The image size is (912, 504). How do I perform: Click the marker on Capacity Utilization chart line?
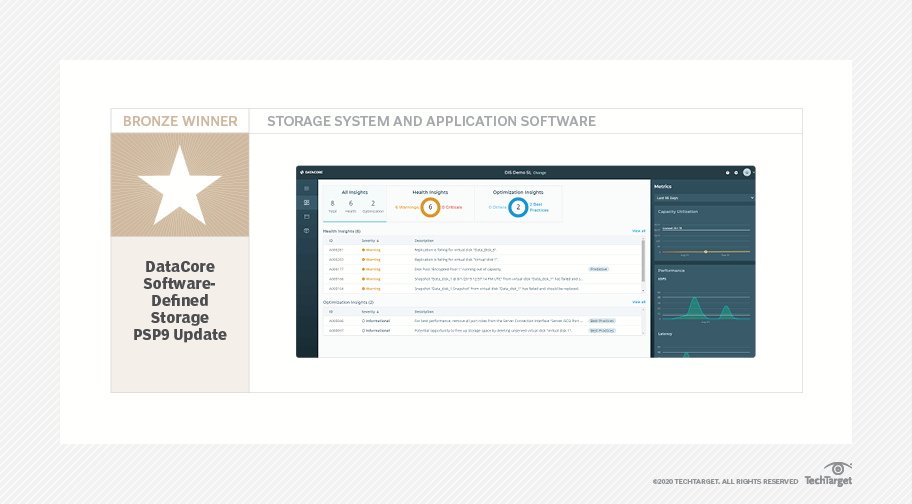(706, 251)
